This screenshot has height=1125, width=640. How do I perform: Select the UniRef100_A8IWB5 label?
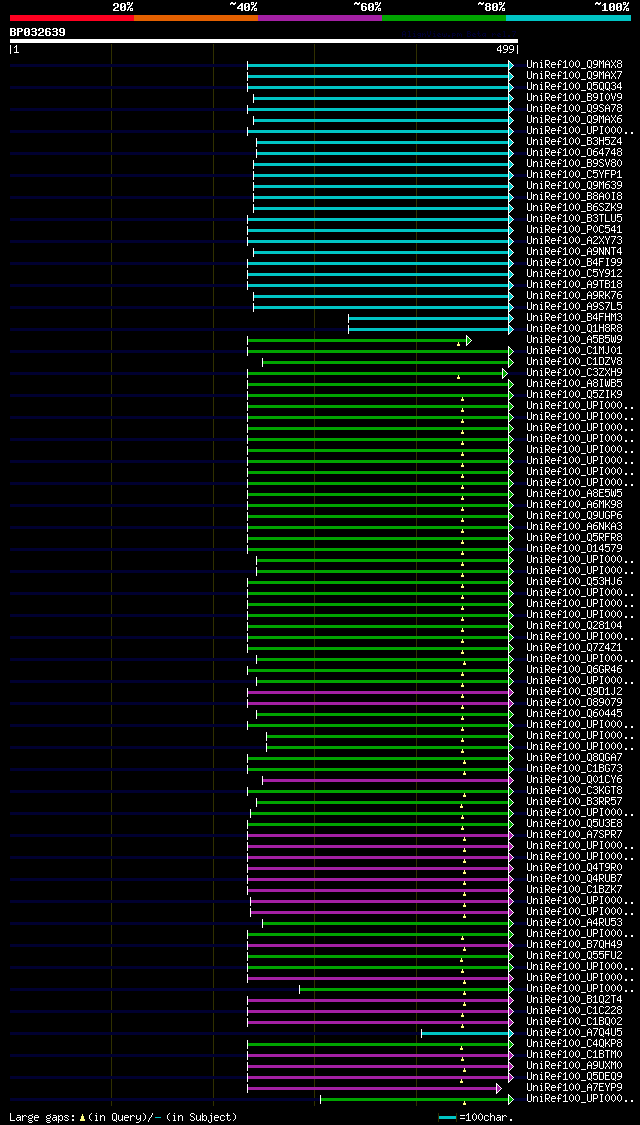tap(574, 384)
